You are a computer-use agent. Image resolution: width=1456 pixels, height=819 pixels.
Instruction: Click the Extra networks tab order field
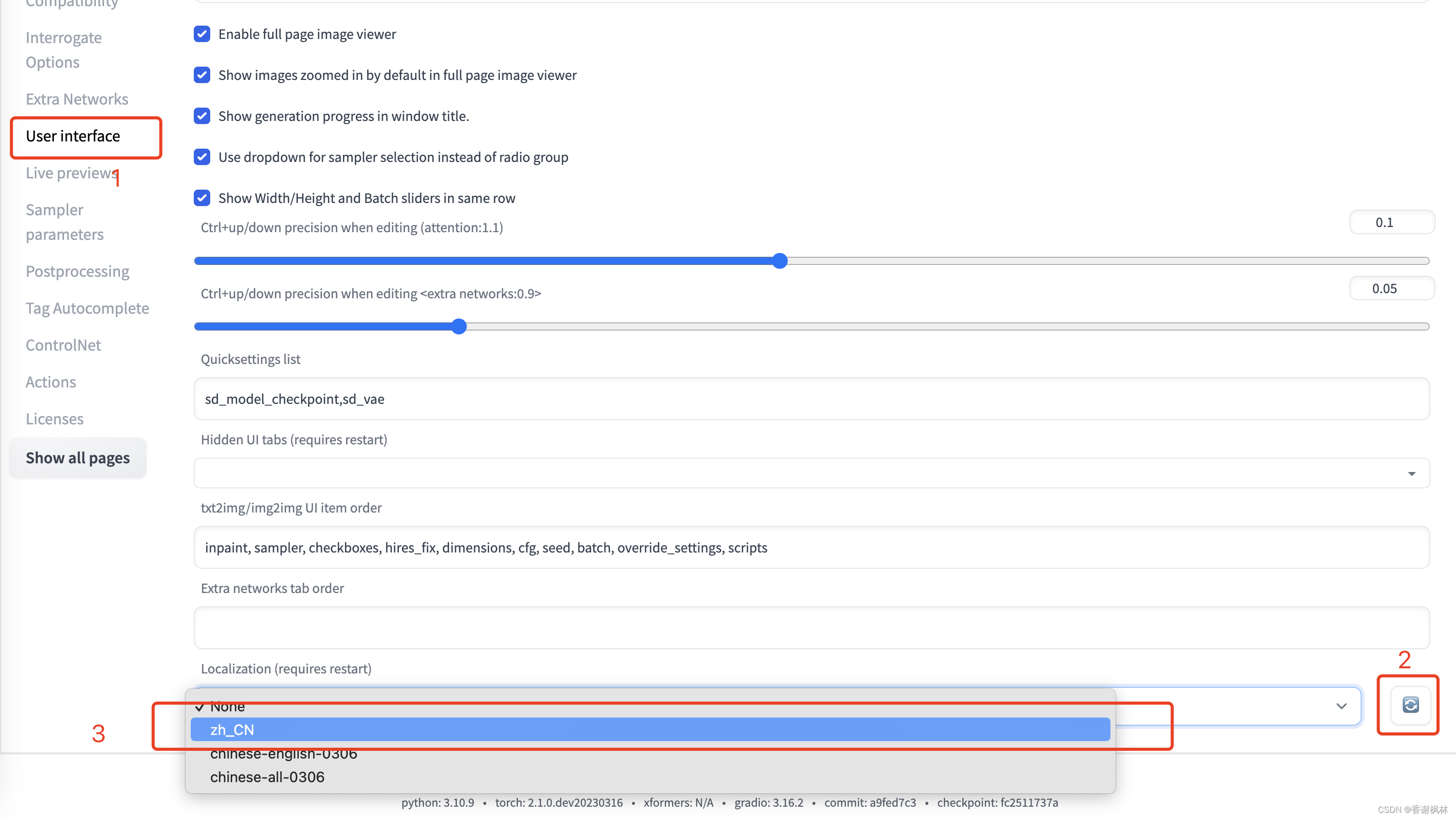[811, 627]
